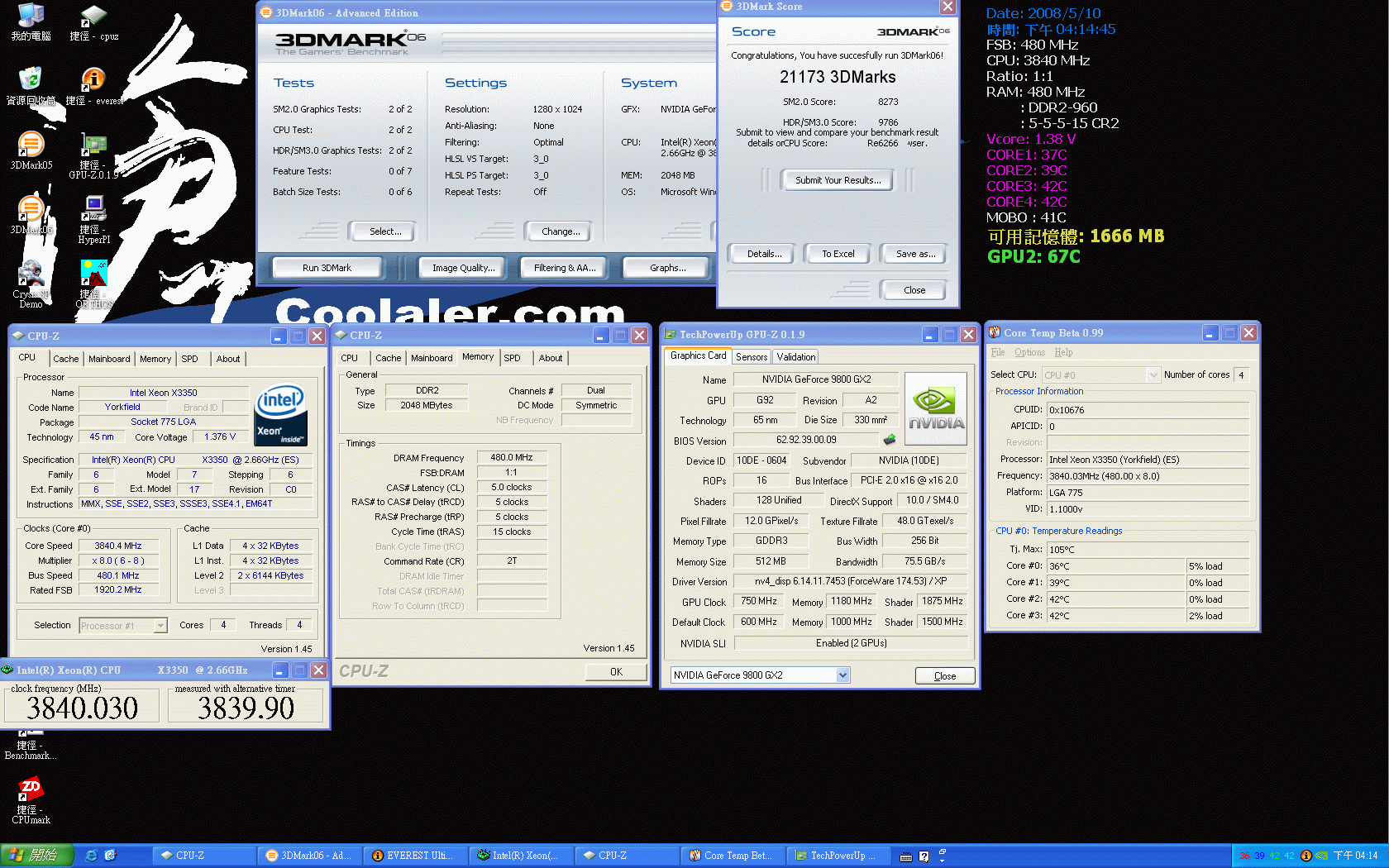1389x868 pixels.
Task: Click the CPUID value field in Core Temp
Action: click(x=1148, y=410)
